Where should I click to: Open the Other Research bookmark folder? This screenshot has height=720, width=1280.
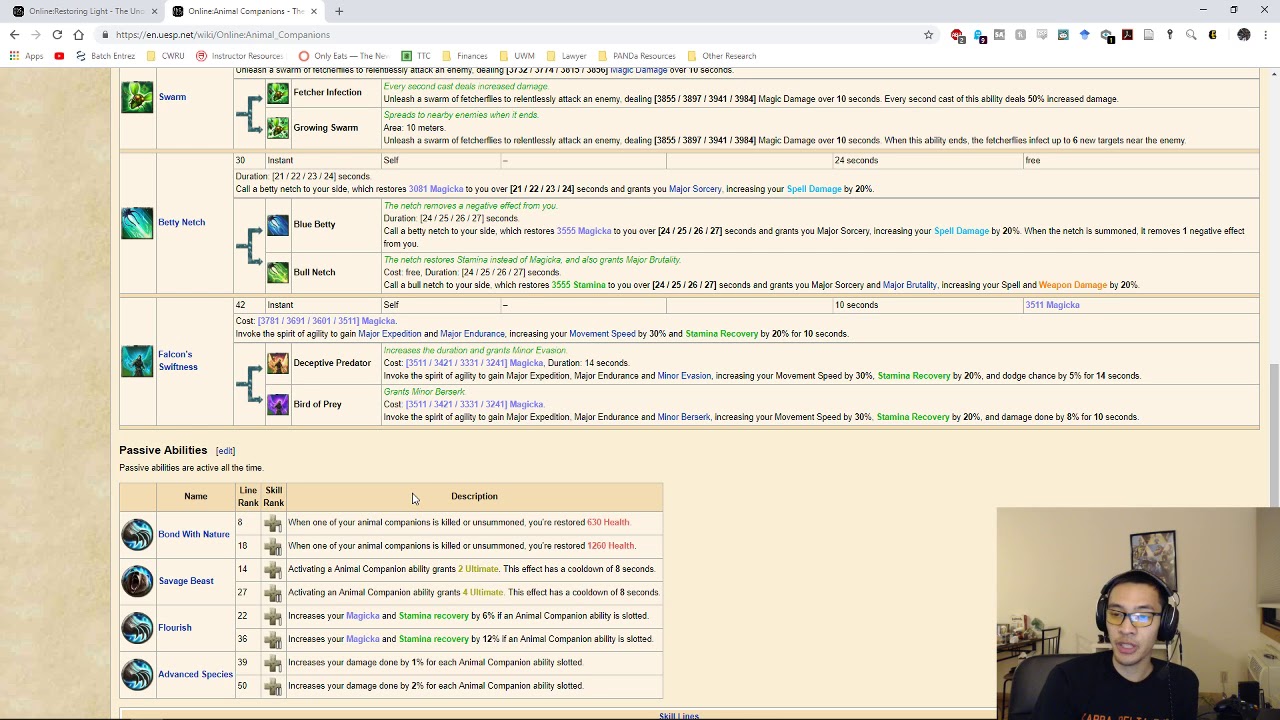721,56
